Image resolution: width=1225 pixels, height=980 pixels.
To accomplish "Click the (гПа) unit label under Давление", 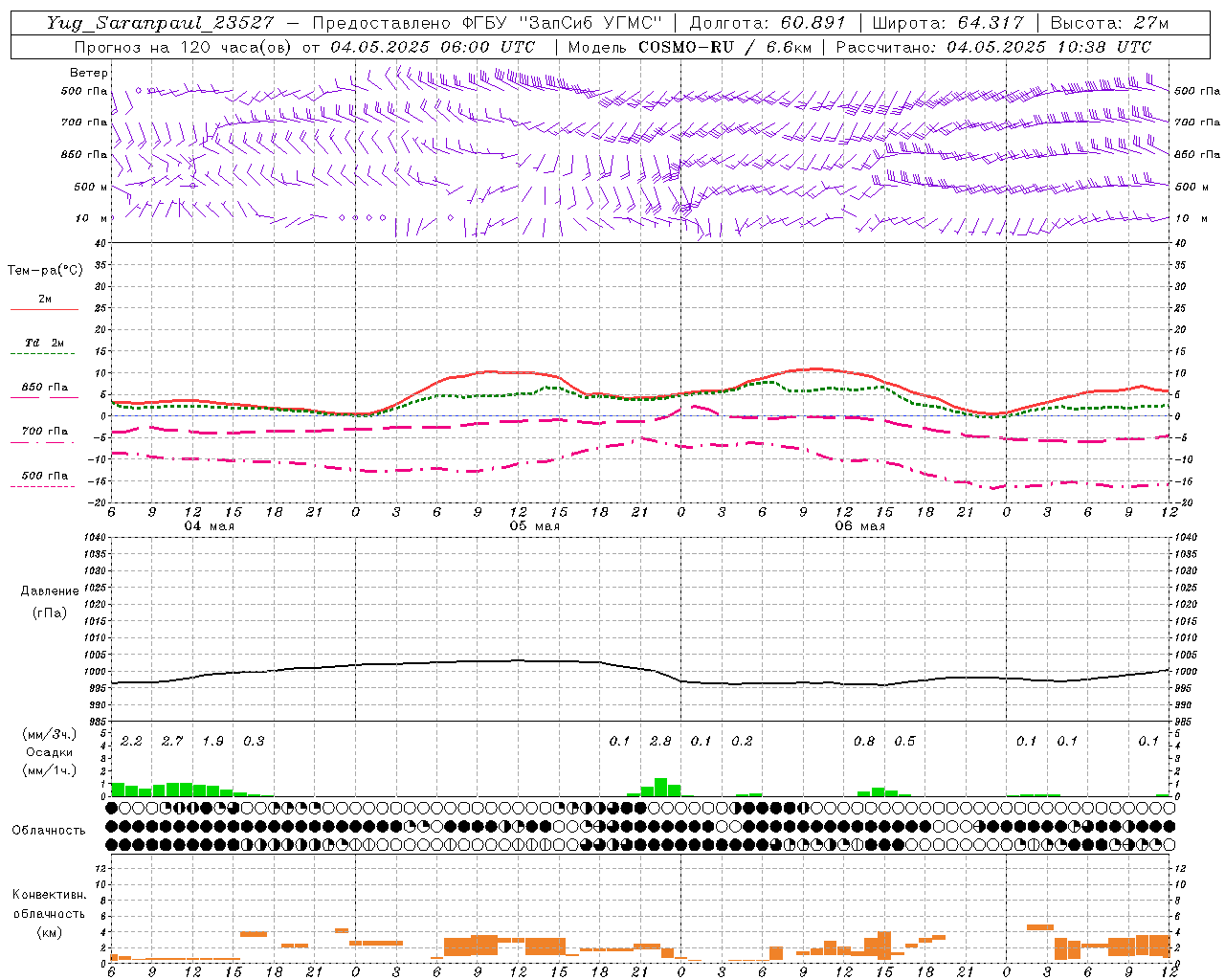I will click(x=49, y=612).
